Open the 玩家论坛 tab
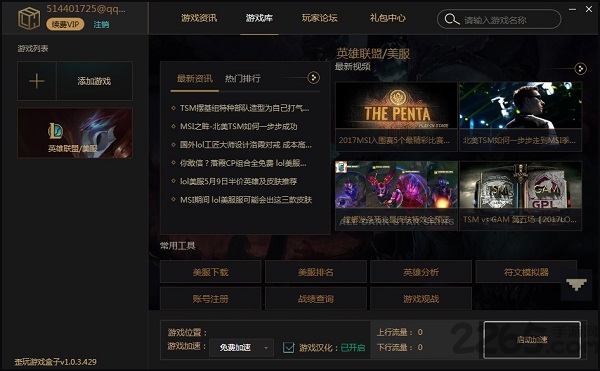 pyautogui.click(x=320, y=18)
